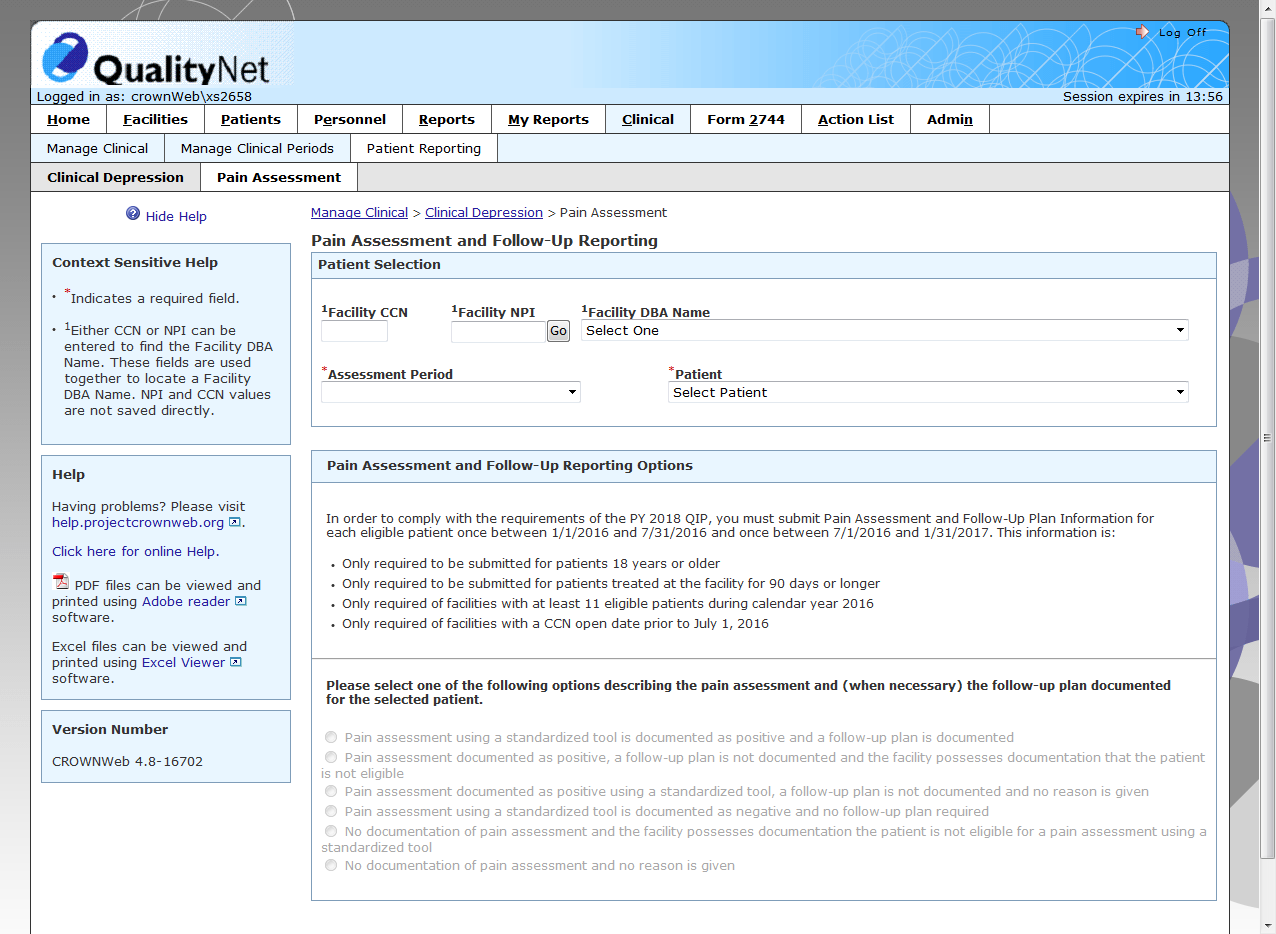Follow the 'Click here for online Help' link

coord(134,551)
